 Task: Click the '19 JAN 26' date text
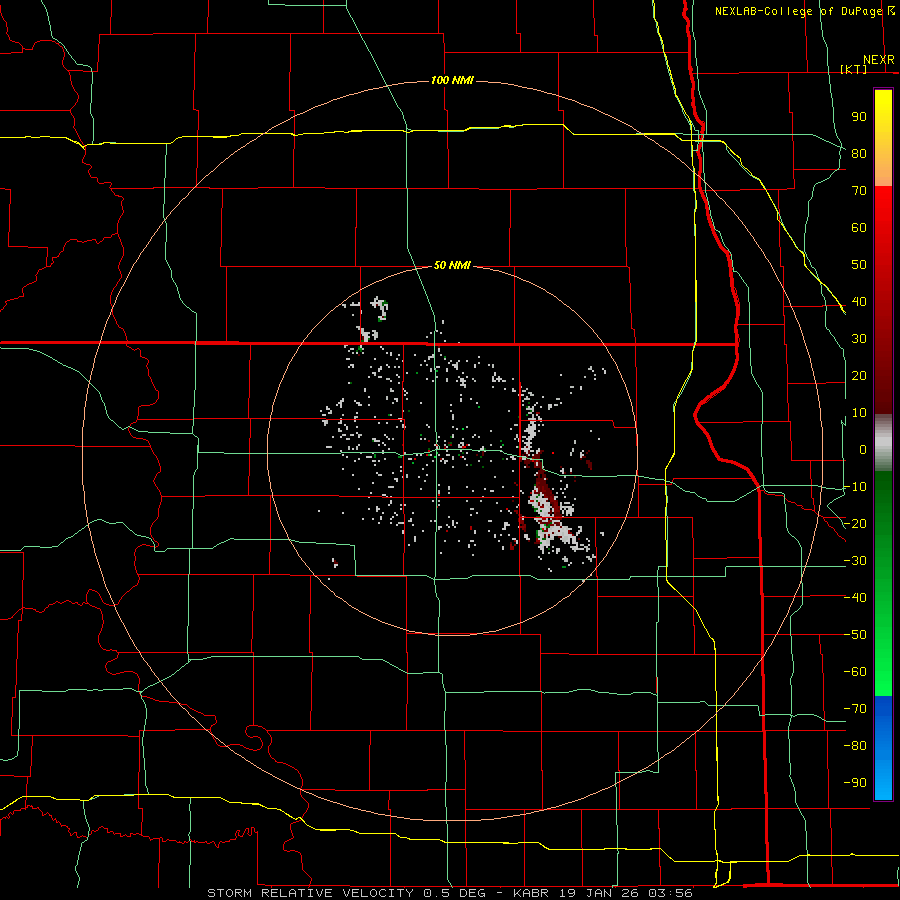coord(599,893)
